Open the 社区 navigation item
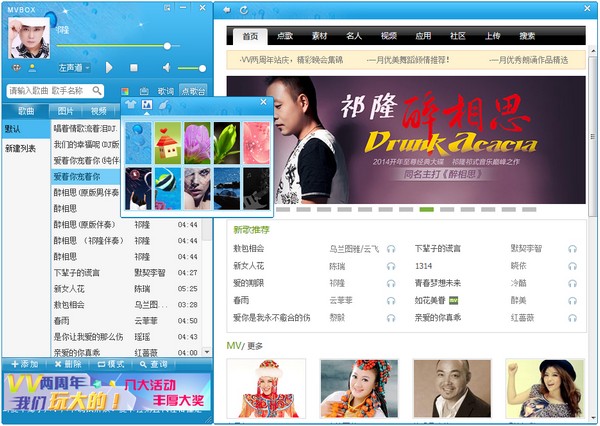Screen dimensions: 600x426 (458, 36)
